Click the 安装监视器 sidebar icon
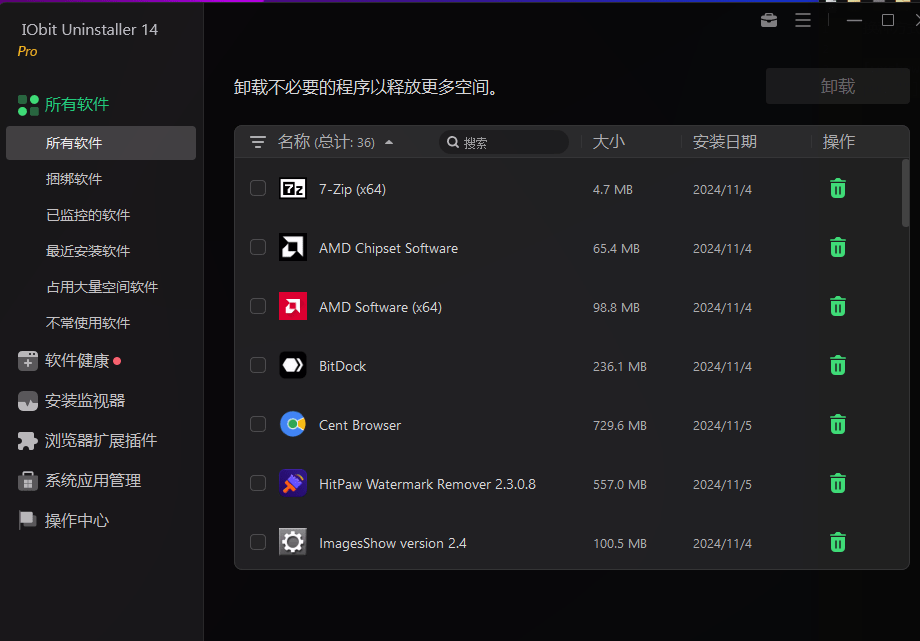Screen dimensions: 920x641 28,401
